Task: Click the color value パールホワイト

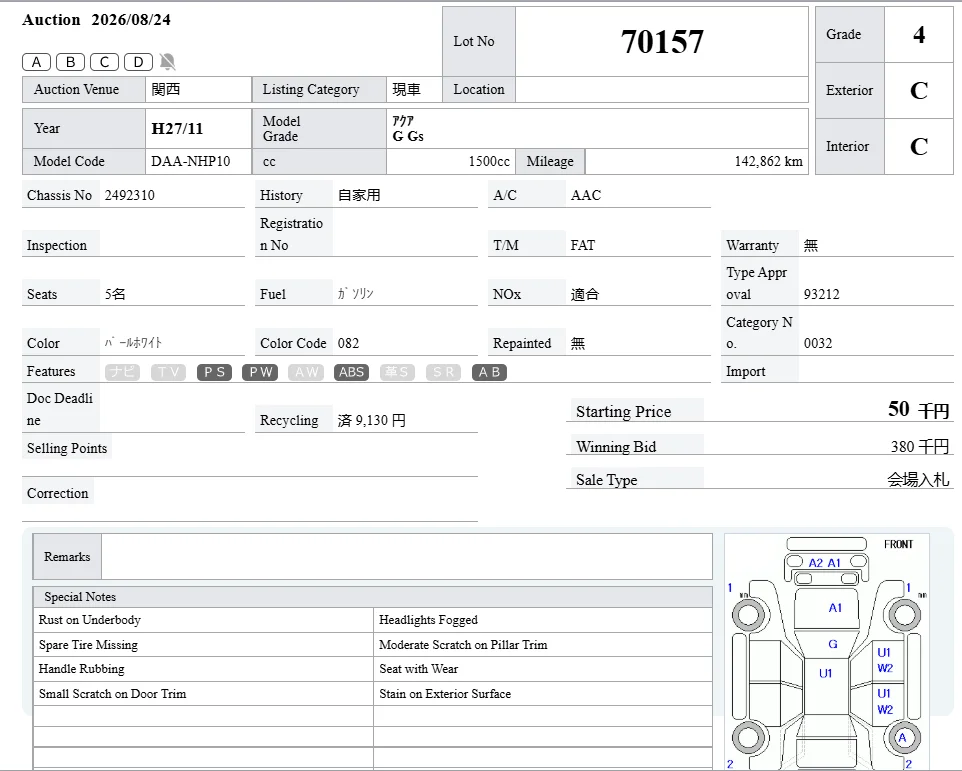Action: pyautogui.click(x=133, y=343)
